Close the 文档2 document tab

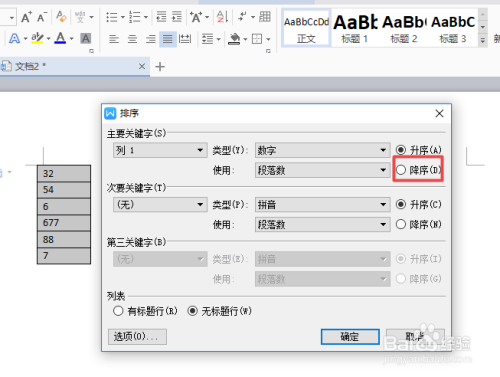point(142,66)
